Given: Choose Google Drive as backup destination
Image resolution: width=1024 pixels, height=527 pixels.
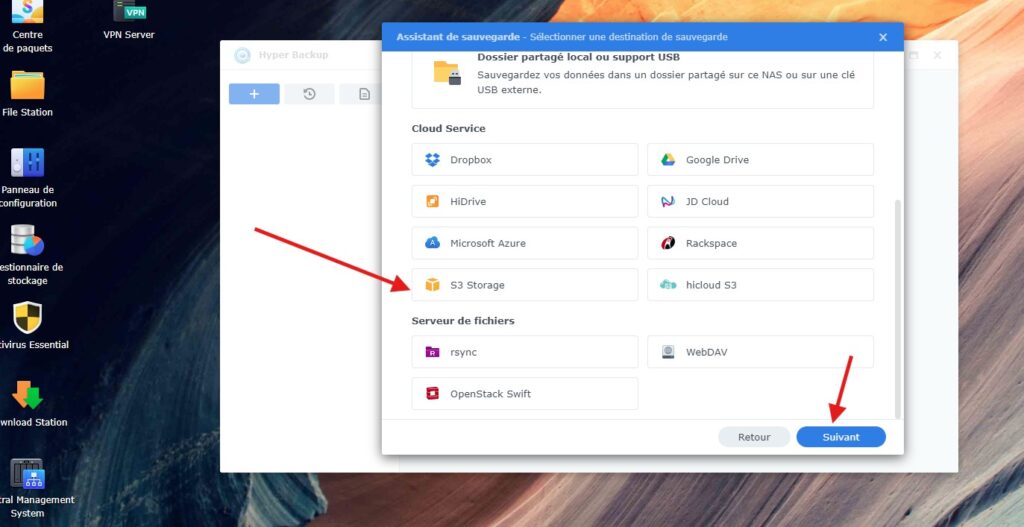Looking at the screenshot, I should (x=761, y=159).
